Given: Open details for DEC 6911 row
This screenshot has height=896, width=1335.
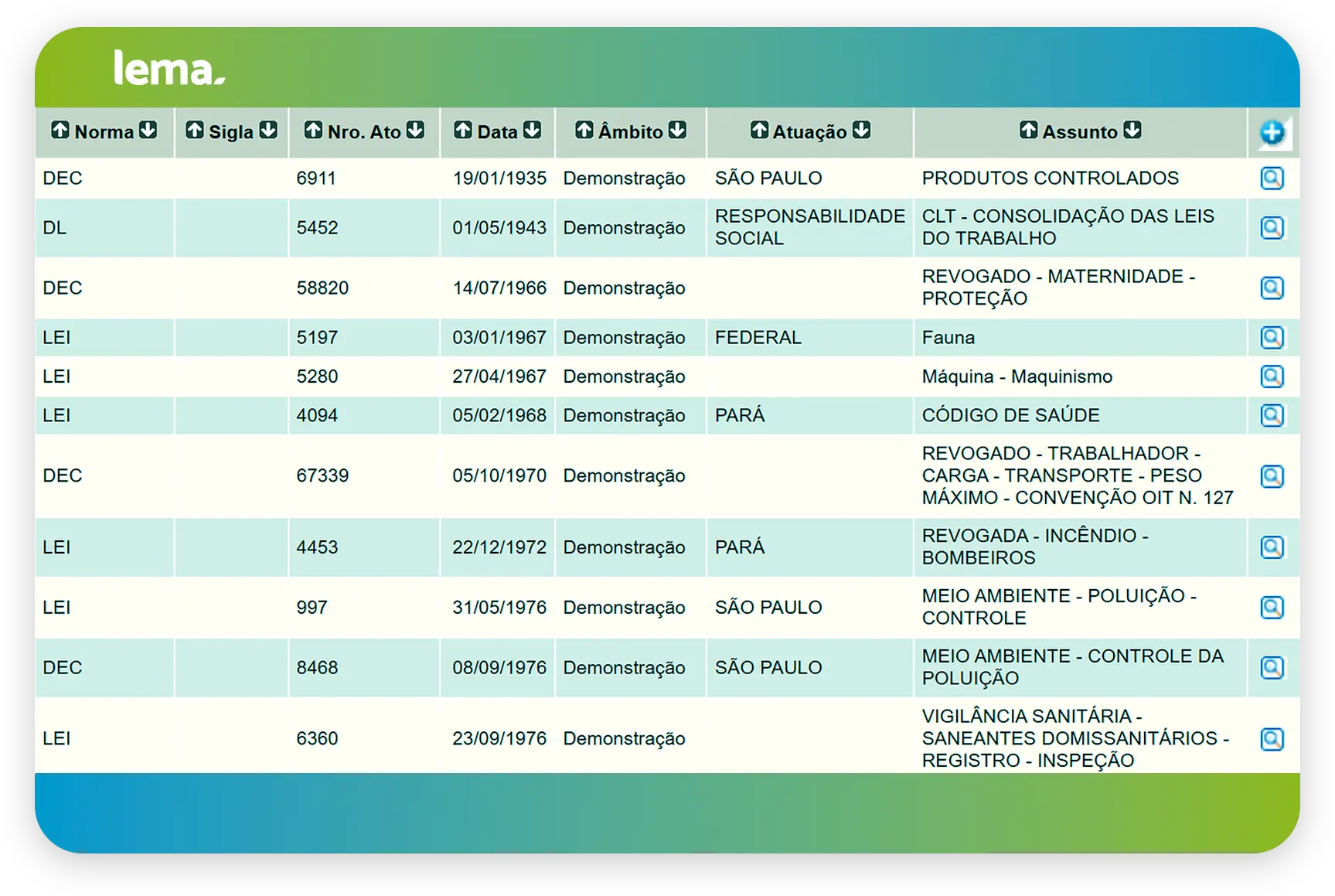Looking at the screenshot, I should coord(1272,179).
